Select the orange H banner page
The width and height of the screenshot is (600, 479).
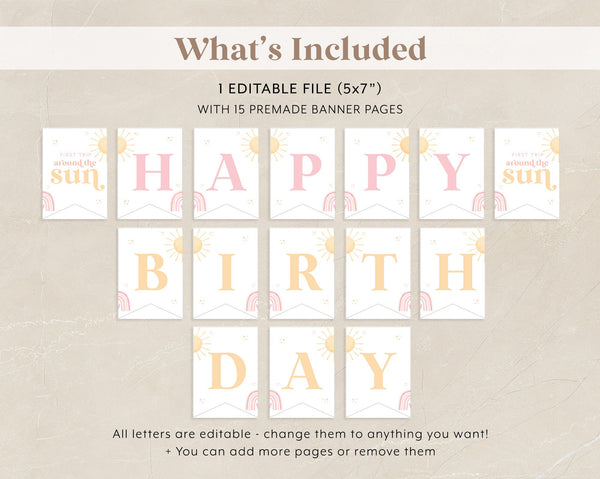452,273
